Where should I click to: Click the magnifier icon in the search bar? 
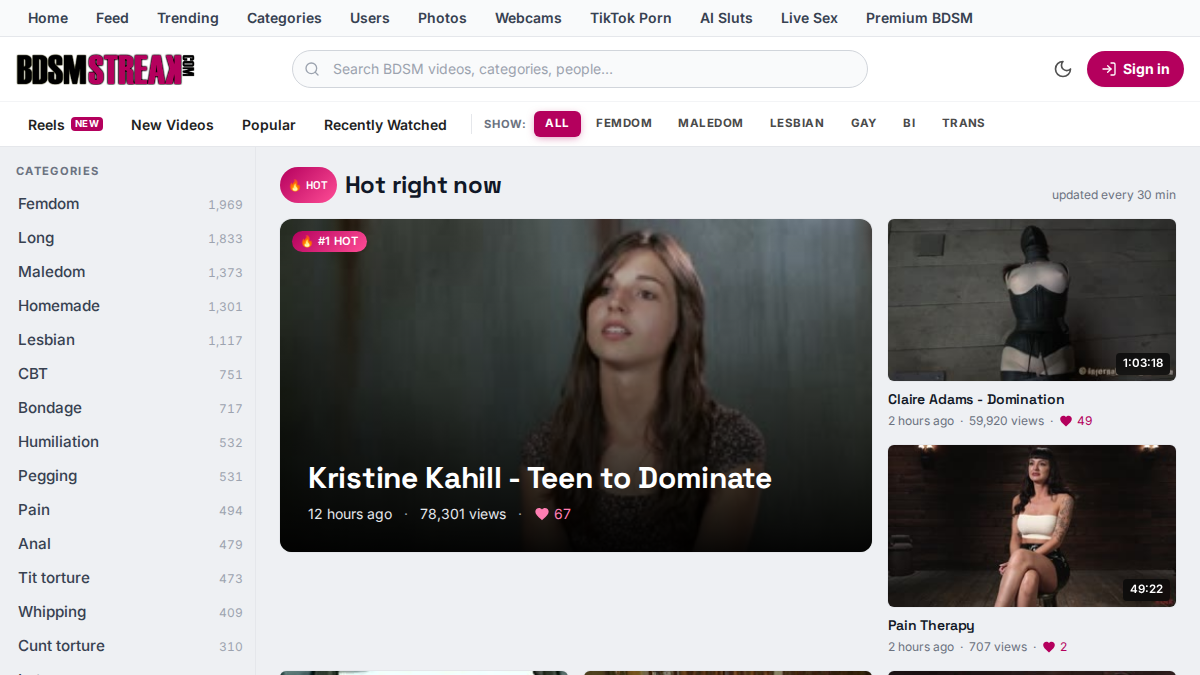click(x=312, y=69)
